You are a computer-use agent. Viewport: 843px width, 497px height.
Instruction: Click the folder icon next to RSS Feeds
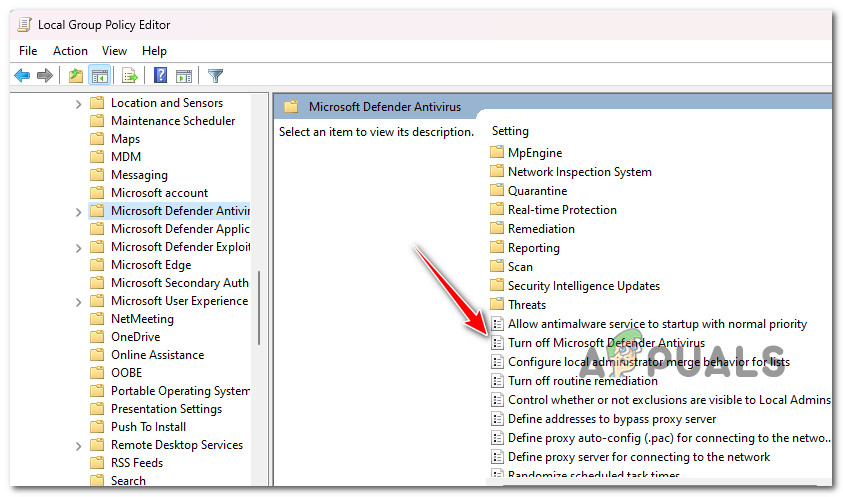97,463
